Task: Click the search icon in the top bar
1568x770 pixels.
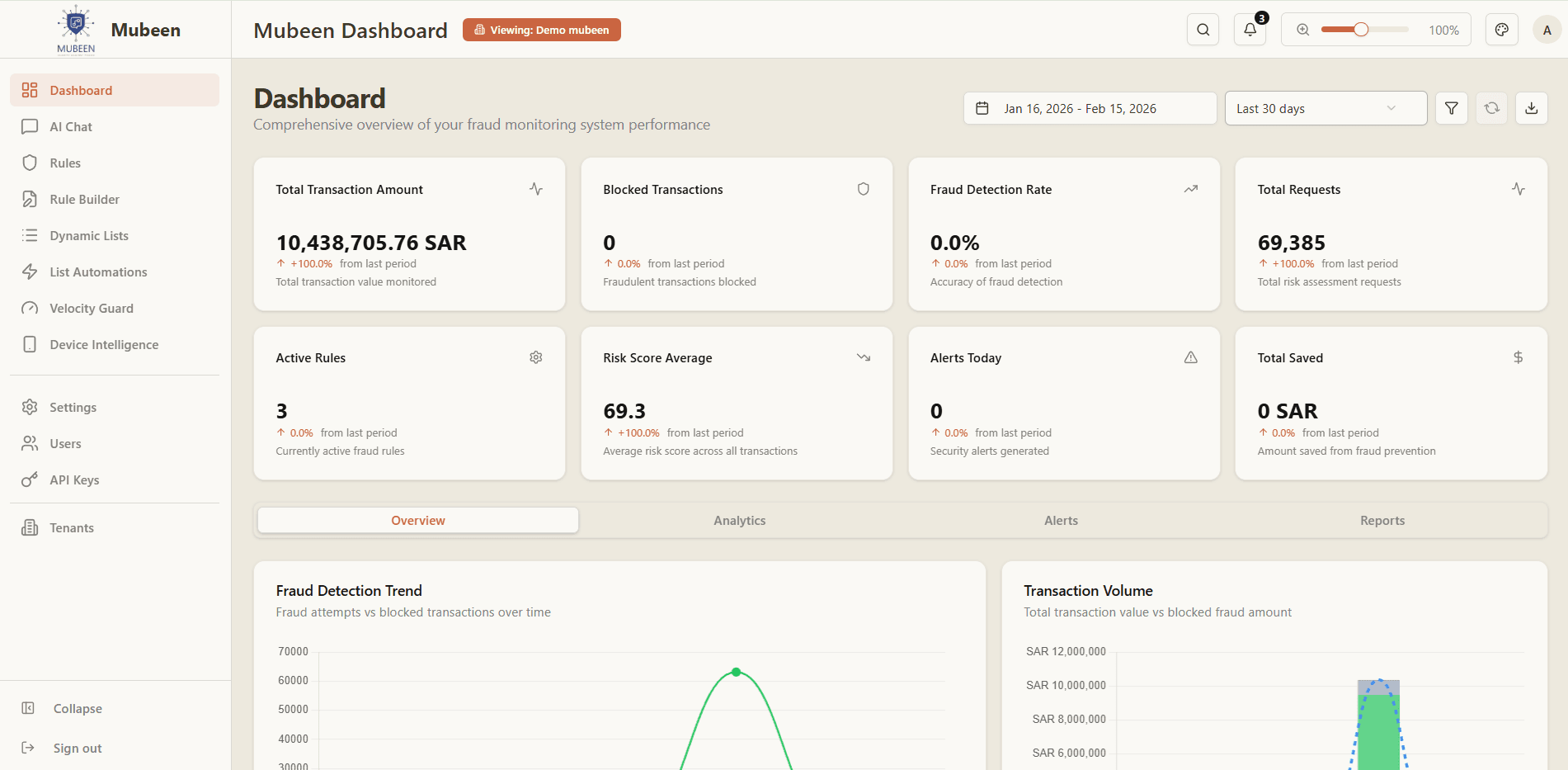Action: click(x=1203, y=29)
